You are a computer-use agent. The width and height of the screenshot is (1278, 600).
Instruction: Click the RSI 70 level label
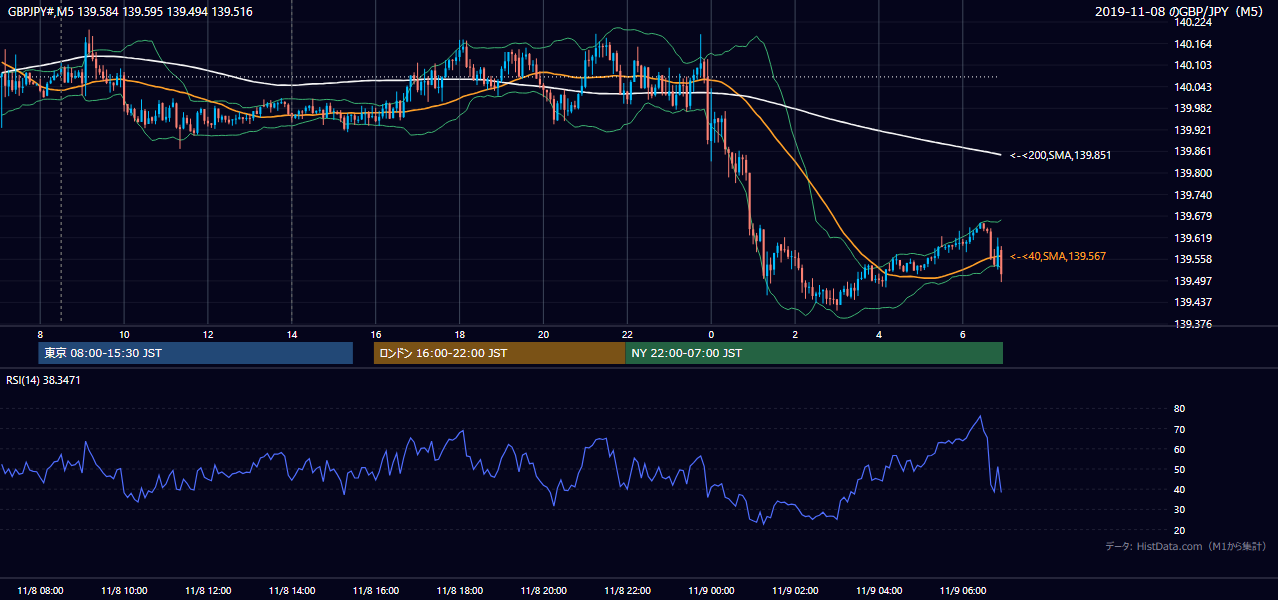[1179, 430]
